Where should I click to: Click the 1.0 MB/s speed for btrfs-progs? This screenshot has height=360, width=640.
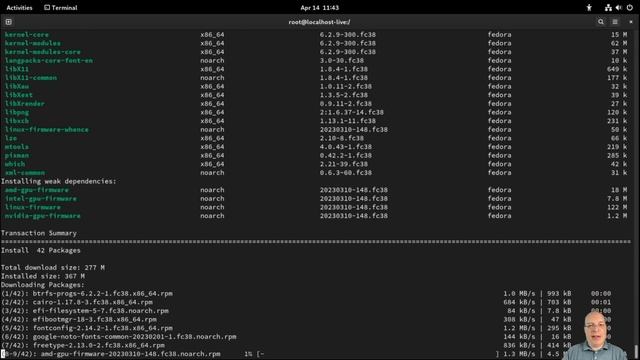pyautogui.click(x=519, y=293)
